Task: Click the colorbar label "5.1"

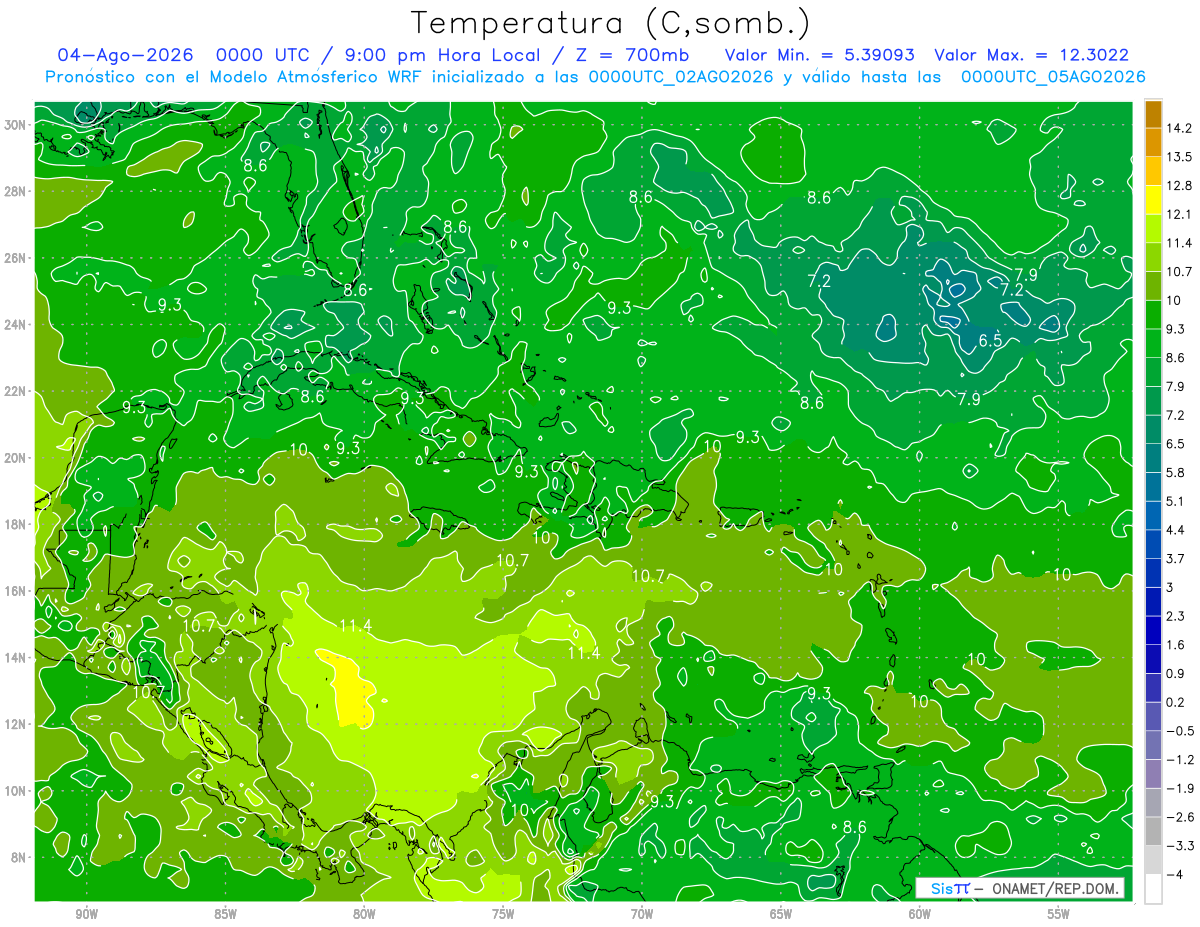Action: (1175, 501)
